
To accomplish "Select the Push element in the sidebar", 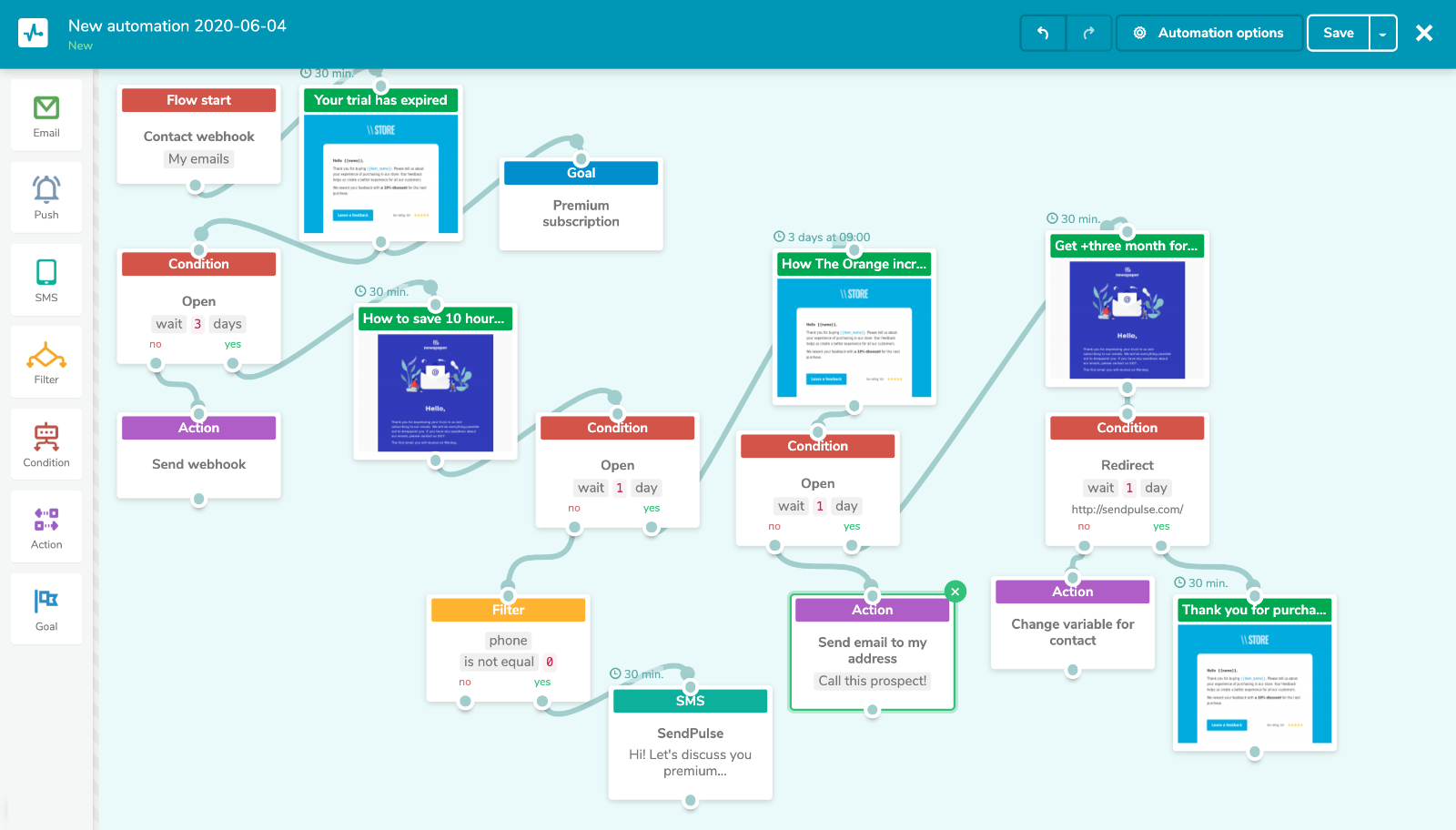I will click(x=45, y=197).
